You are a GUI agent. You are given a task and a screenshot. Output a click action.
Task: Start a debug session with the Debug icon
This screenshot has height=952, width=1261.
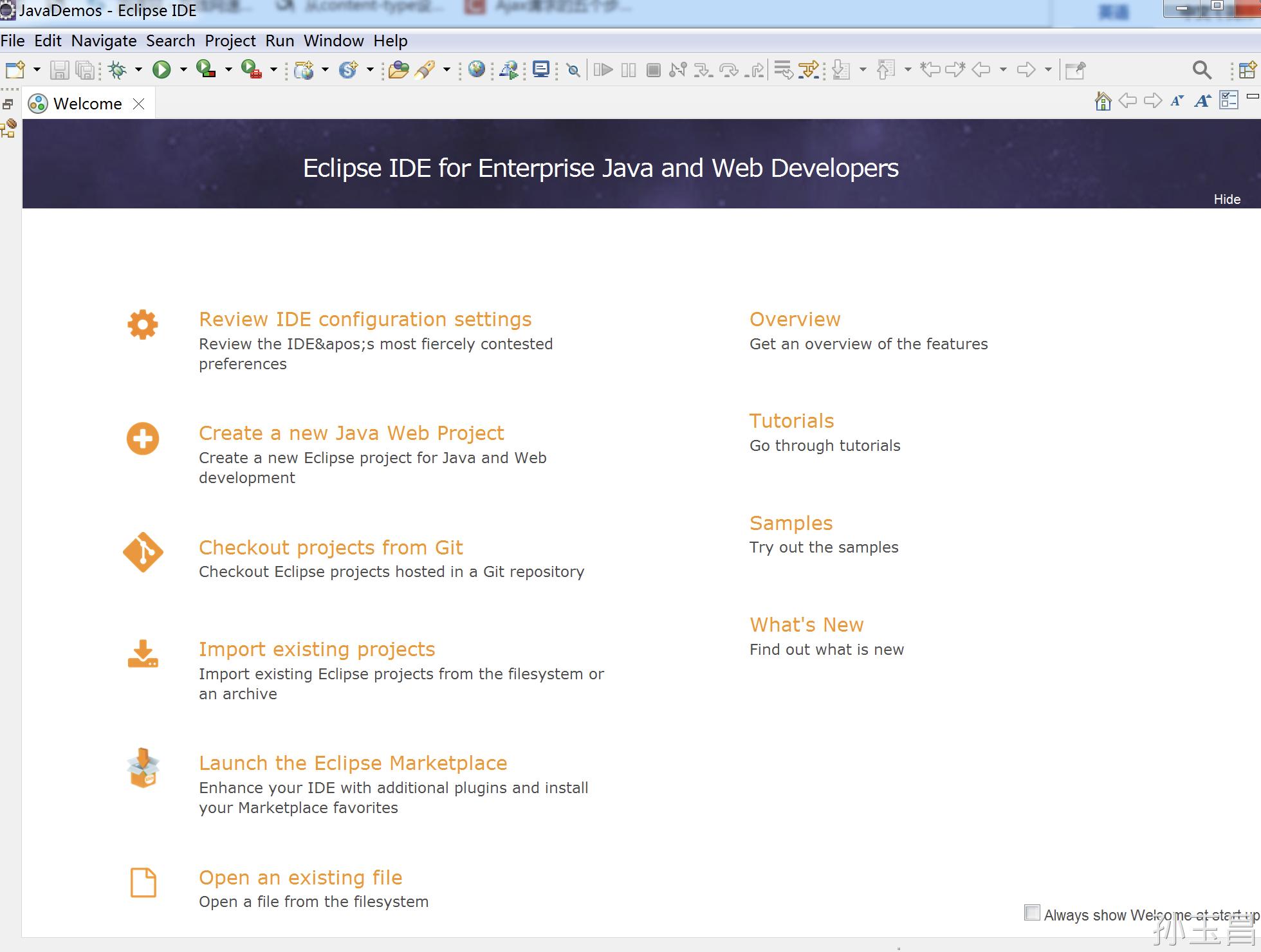(118, 69)
